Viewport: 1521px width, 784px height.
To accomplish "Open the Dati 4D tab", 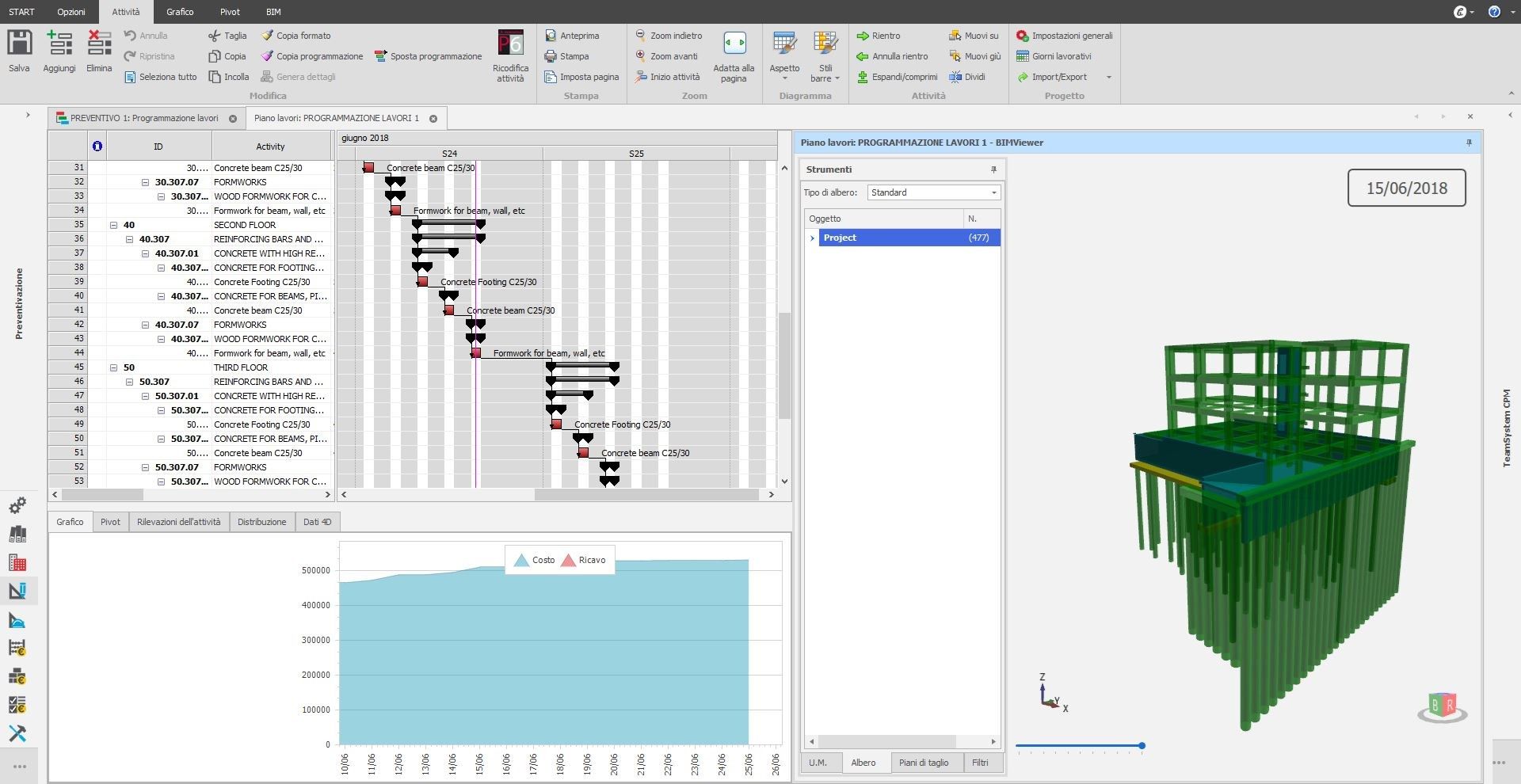I will click(x=317, y=521).
